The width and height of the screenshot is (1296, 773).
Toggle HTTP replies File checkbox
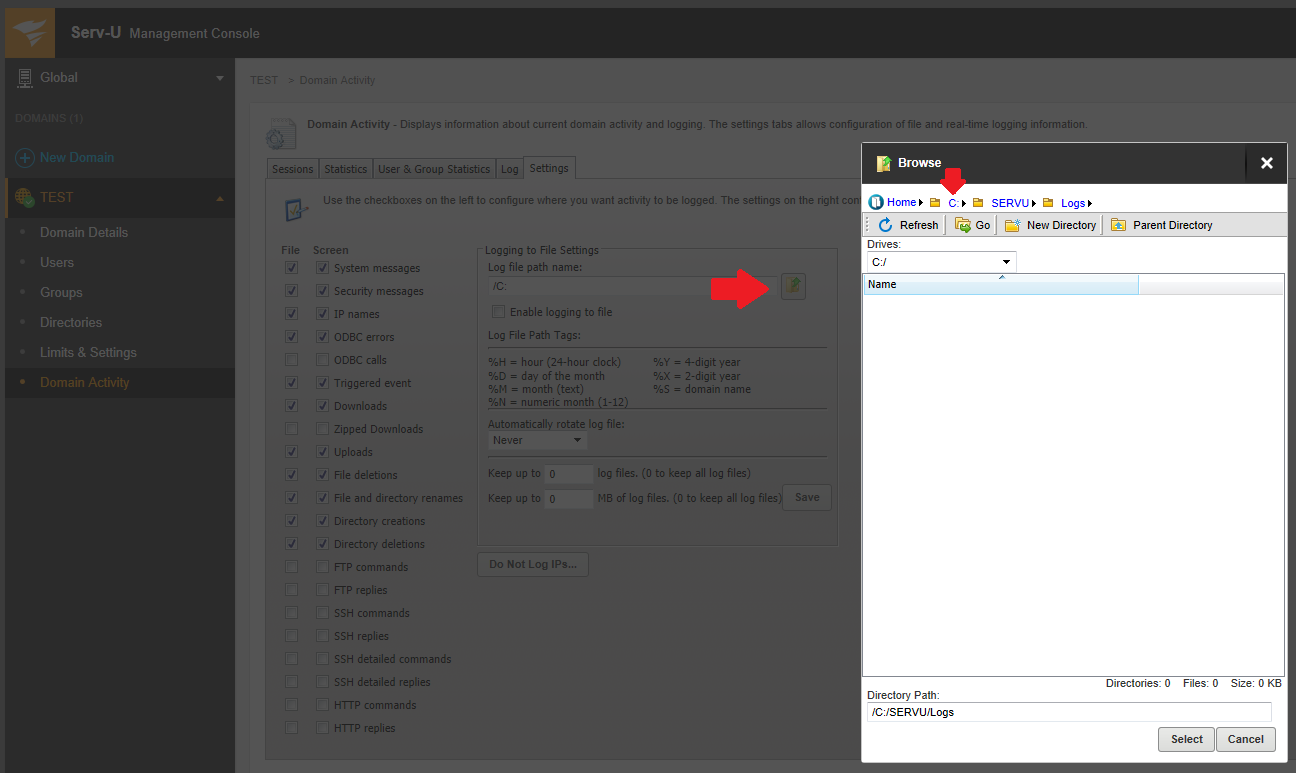tap(291, 728)
